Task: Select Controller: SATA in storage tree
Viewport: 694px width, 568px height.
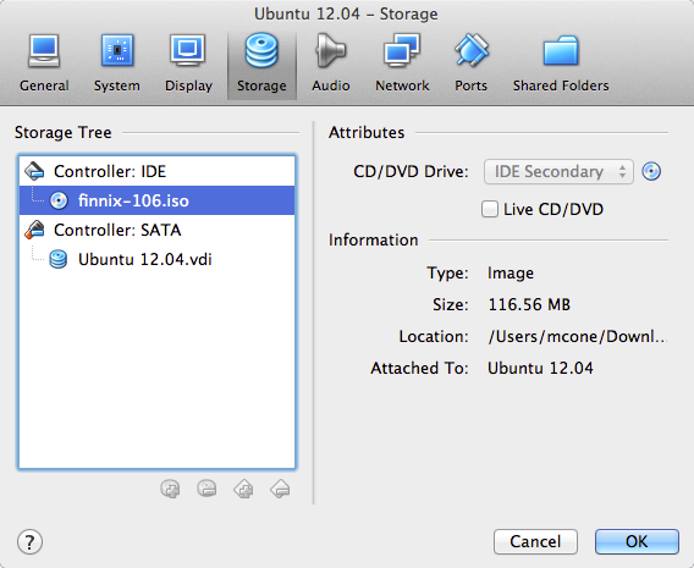Action: [115, 230]
